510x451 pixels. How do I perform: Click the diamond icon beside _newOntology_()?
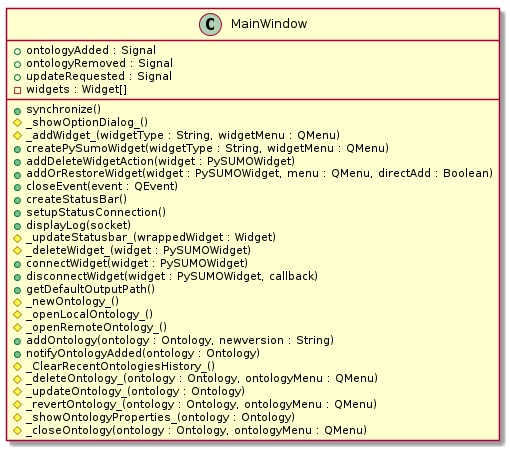coord(17,302)
